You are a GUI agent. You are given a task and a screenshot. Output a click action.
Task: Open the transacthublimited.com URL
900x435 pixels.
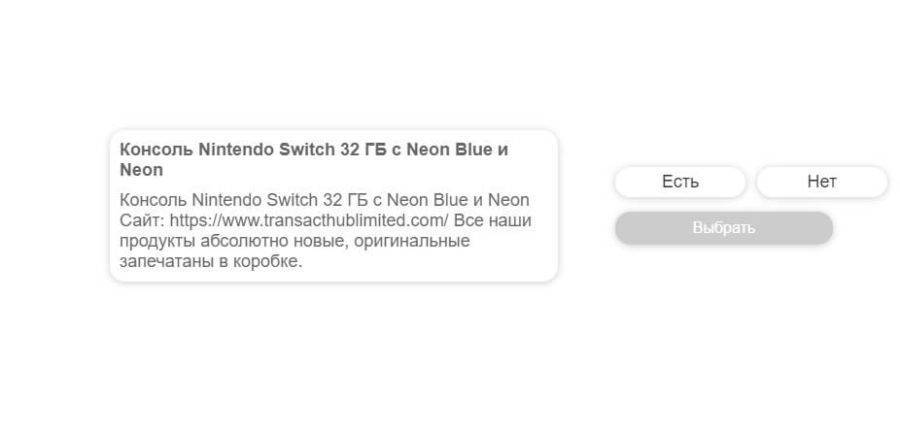[x=309, y=221]
